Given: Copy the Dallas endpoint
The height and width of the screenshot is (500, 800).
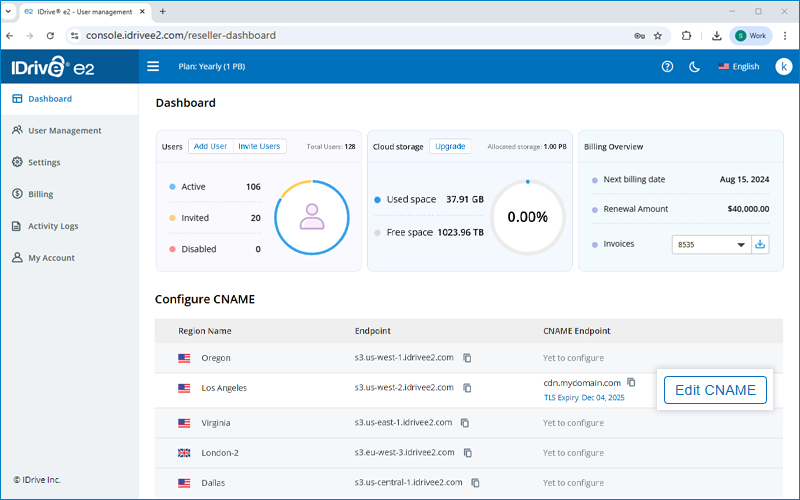Looking at the screenshot, I should (x=476, y=483).
